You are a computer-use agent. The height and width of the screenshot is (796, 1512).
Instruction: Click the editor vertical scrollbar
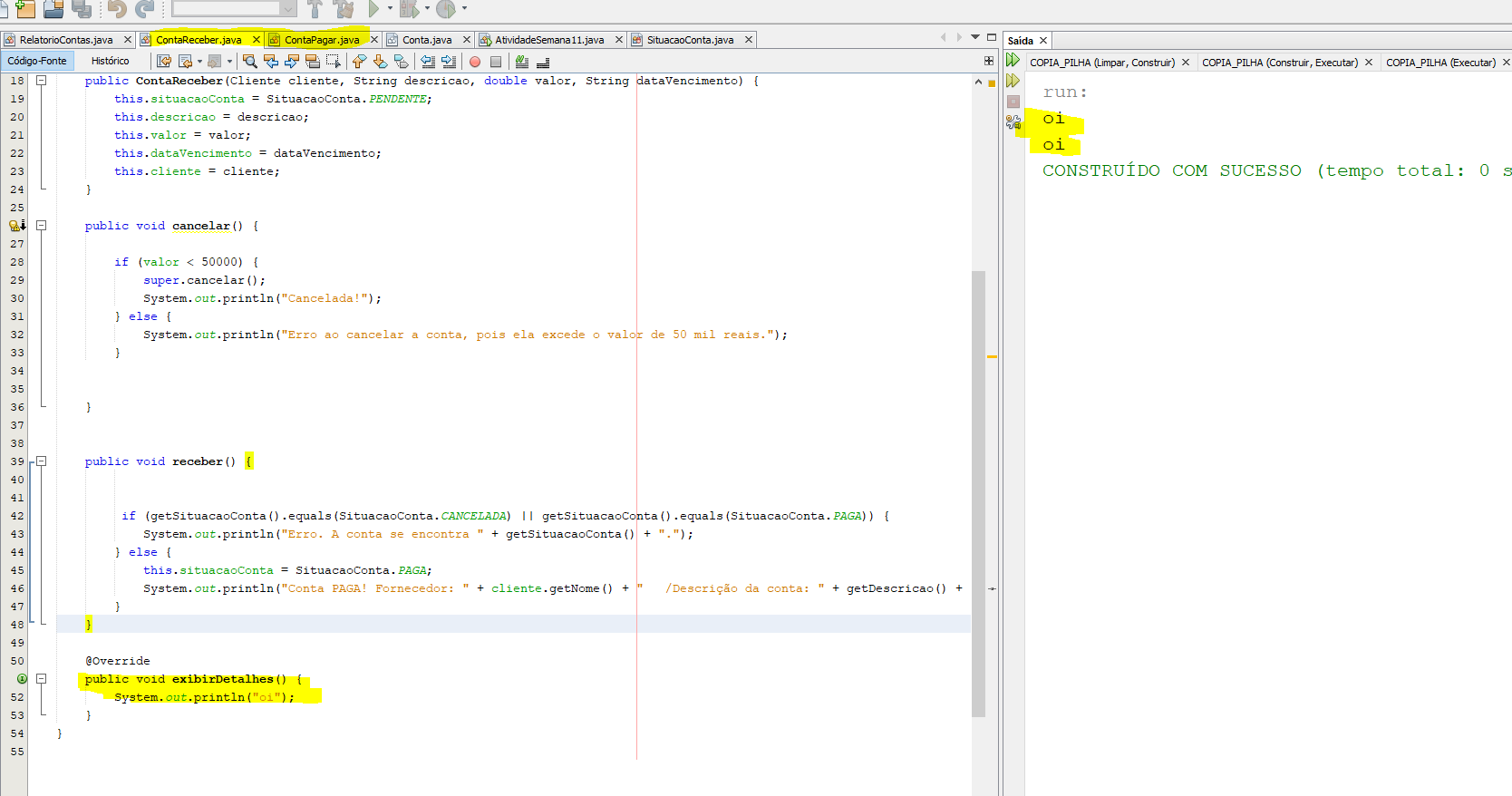pos(978,494)
